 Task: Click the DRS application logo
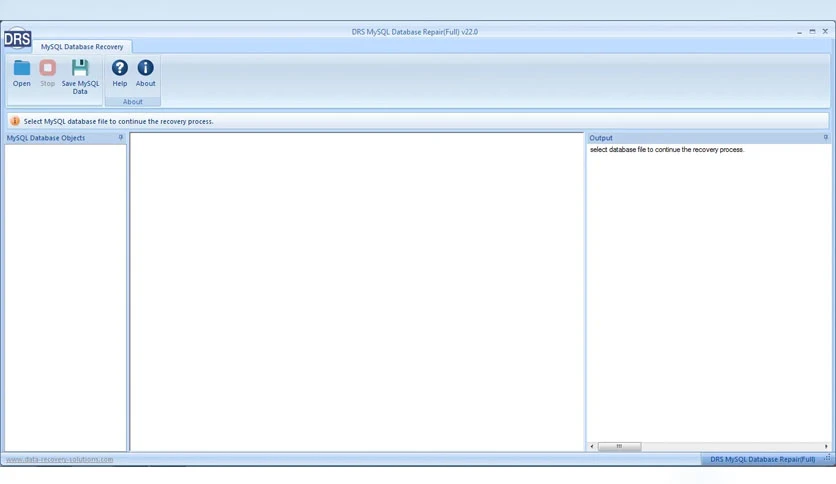[x=17, y=38]
